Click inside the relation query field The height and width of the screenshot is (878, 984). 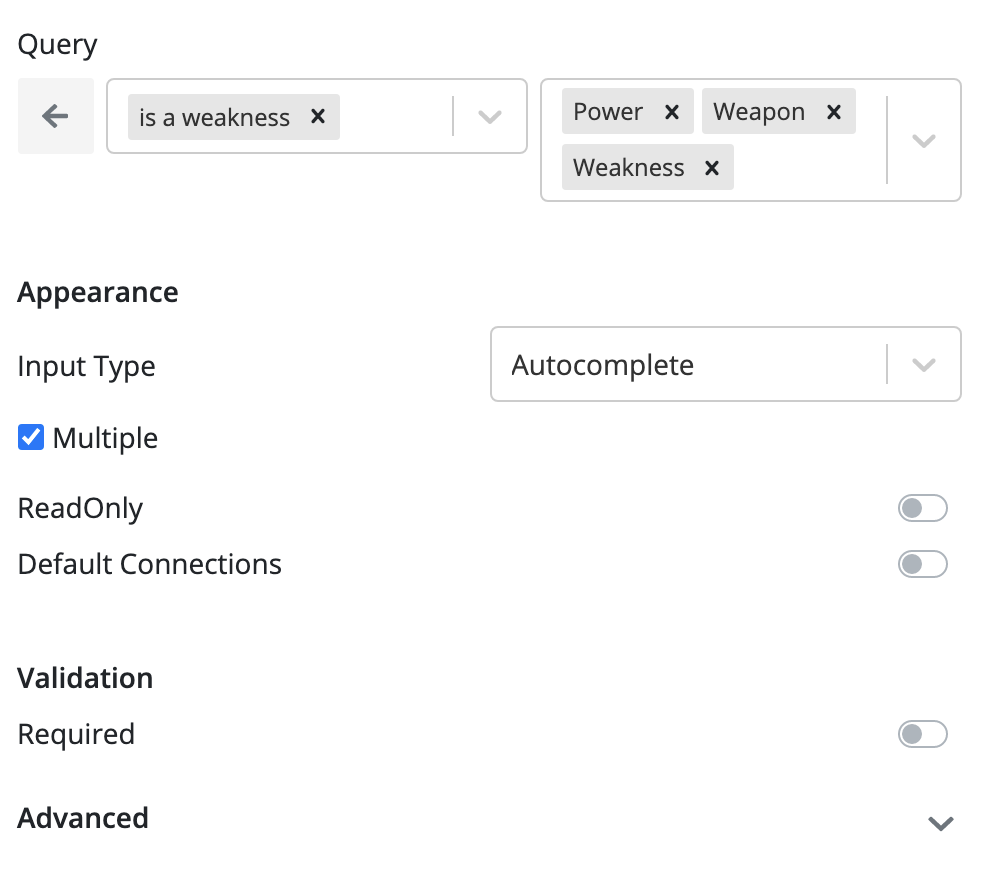[x=395, y=117]
